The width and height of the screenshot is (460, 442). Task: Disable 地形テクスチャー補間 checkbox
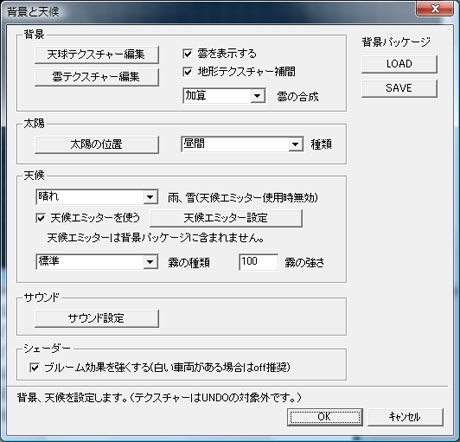(188, 72)
